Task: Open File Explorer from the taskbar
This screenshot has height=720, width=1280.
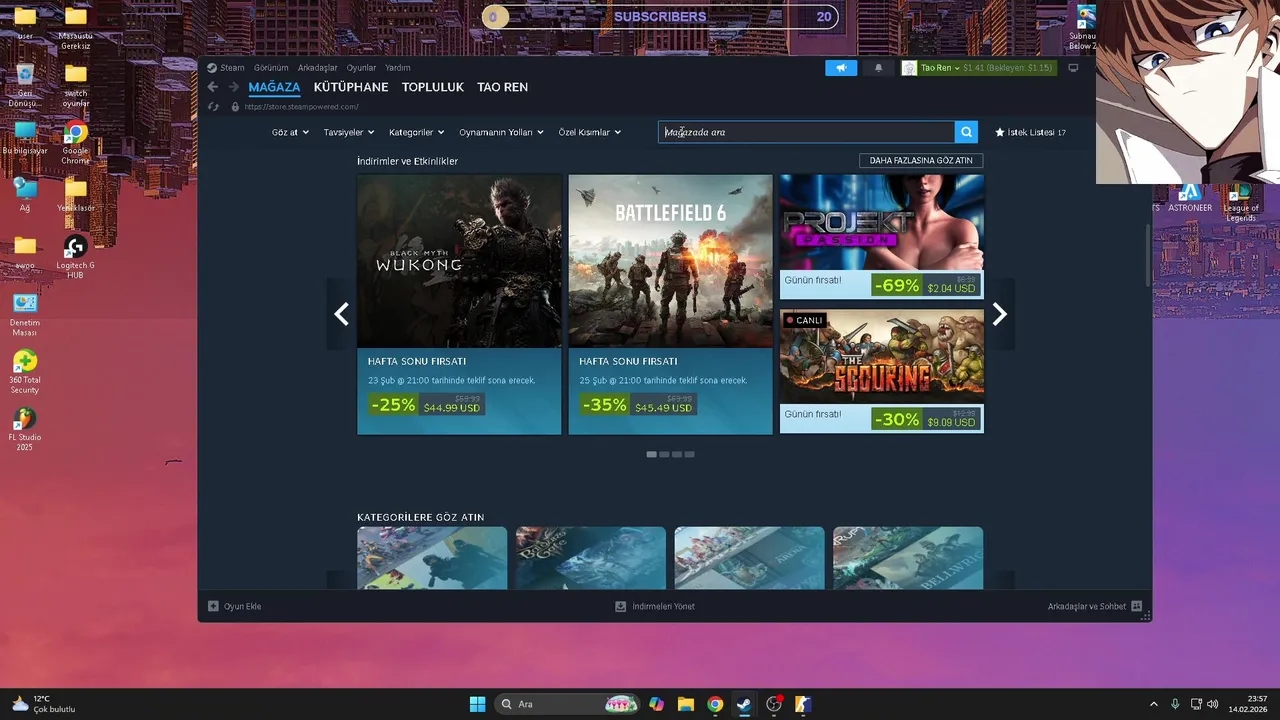Action: 685,704
